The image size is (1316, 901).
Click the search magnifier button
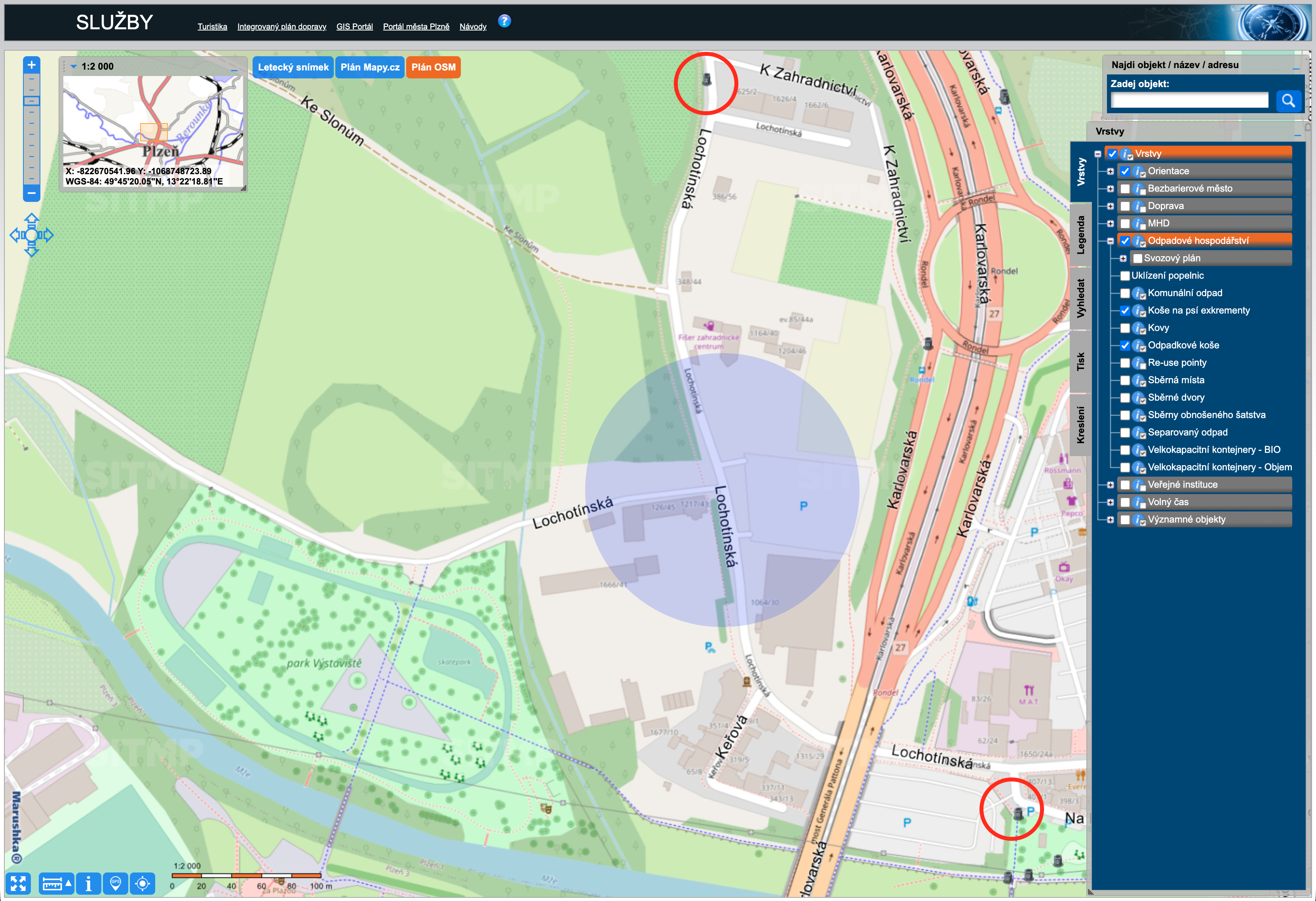point(1288,101)
